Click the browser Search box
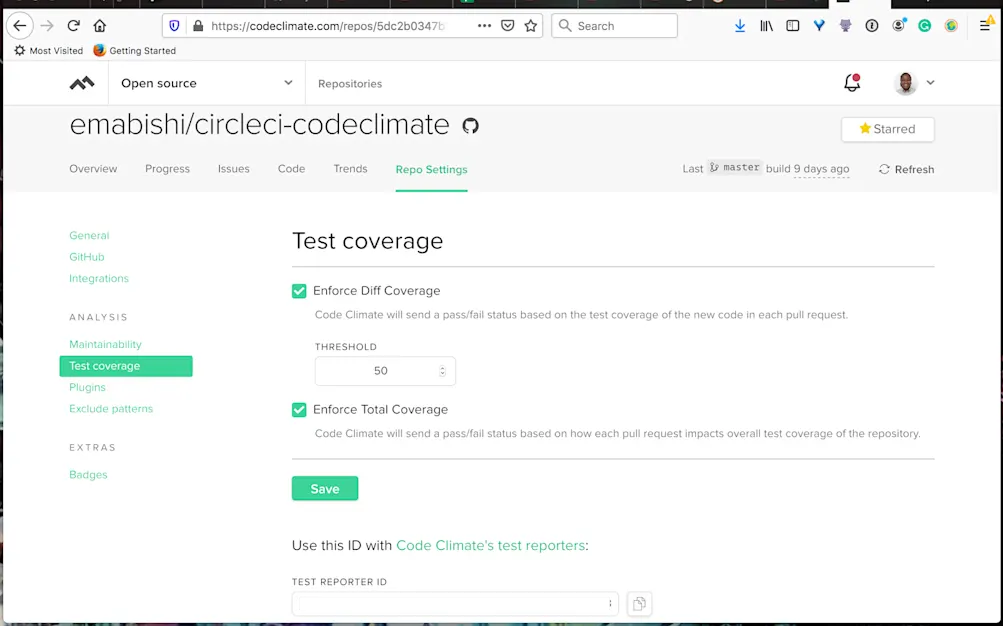Screen dimensions: 1003x626 click(614, 26)
